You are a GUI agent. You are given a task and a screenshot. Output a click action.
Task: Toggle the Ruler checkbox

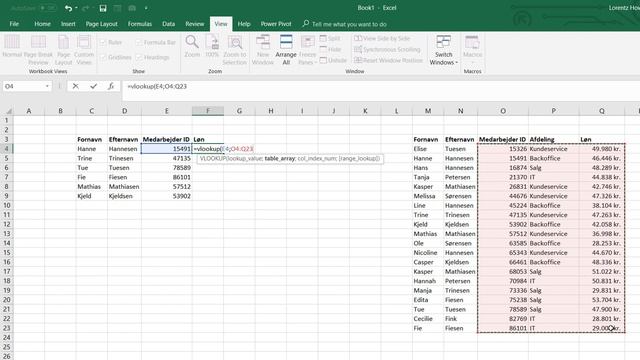pos(103,42)
